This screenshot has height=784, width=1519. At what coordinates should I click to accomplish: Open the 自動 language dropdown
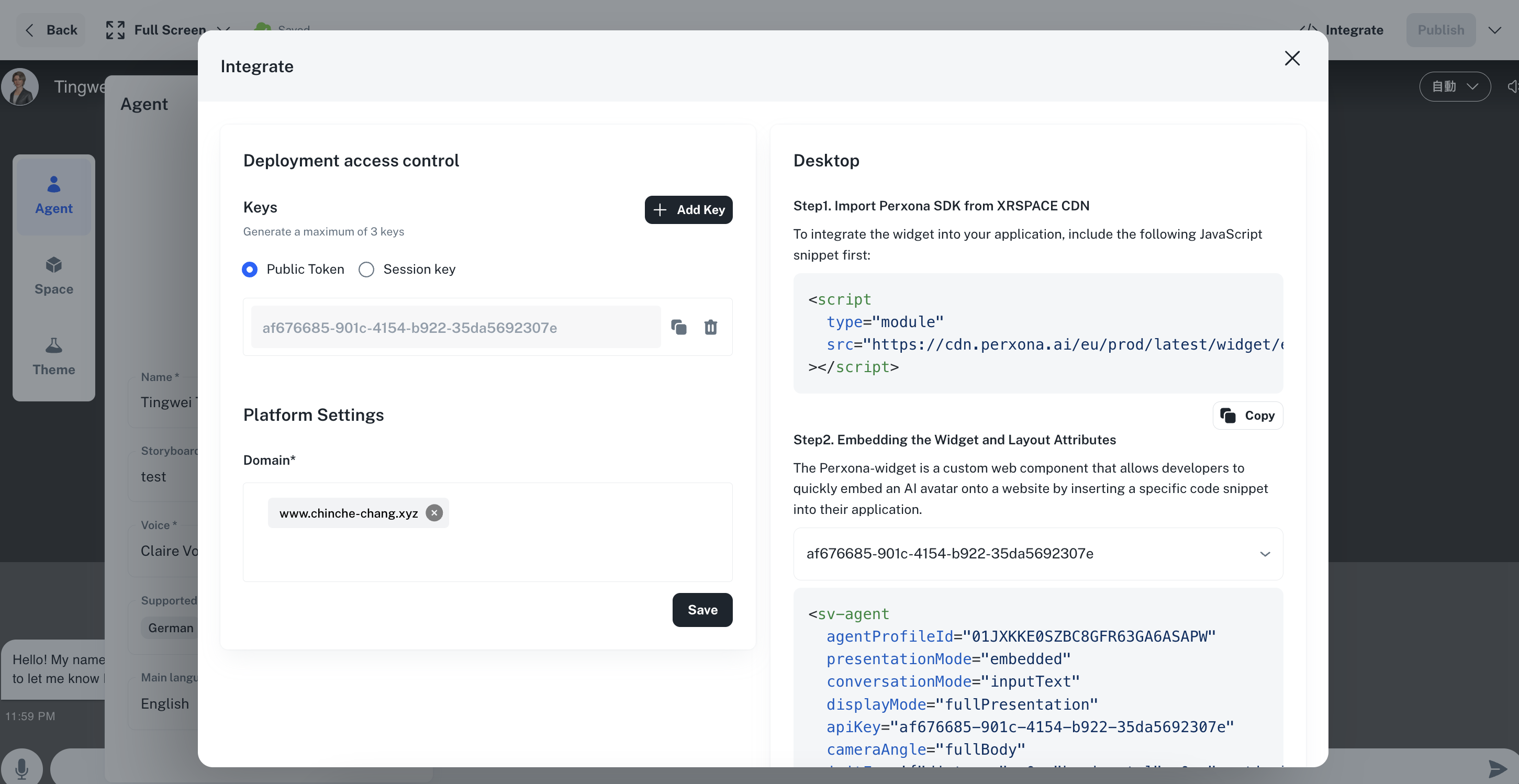click(1454, 87)
